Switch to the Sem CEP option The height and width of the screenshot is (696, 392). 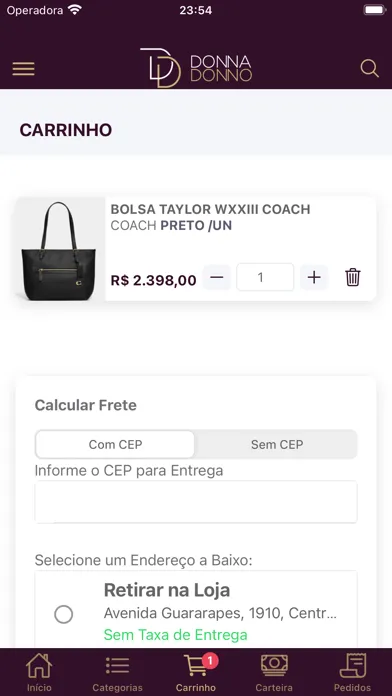point(277,444)
